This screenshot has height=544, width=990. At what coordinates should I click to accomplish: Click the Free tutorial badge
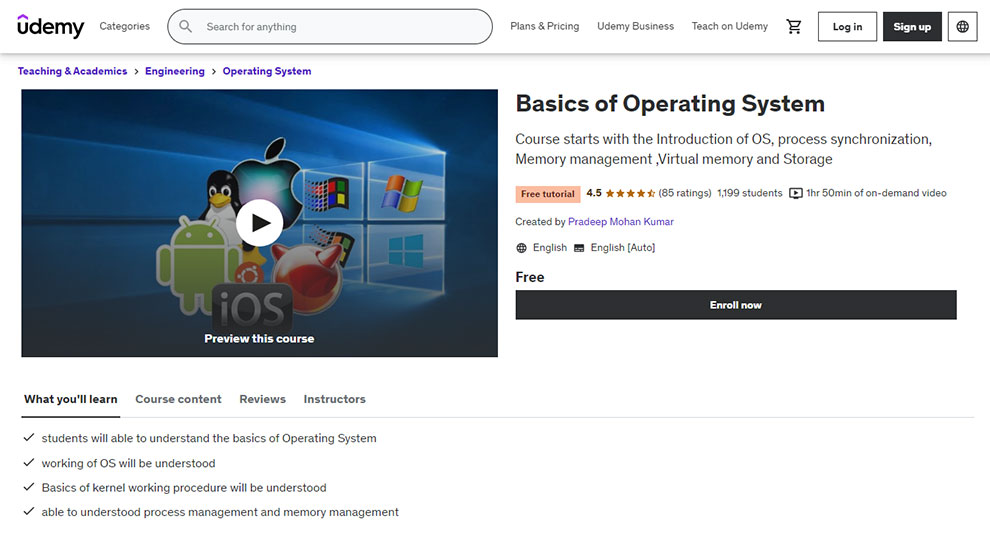coord(548,194)
